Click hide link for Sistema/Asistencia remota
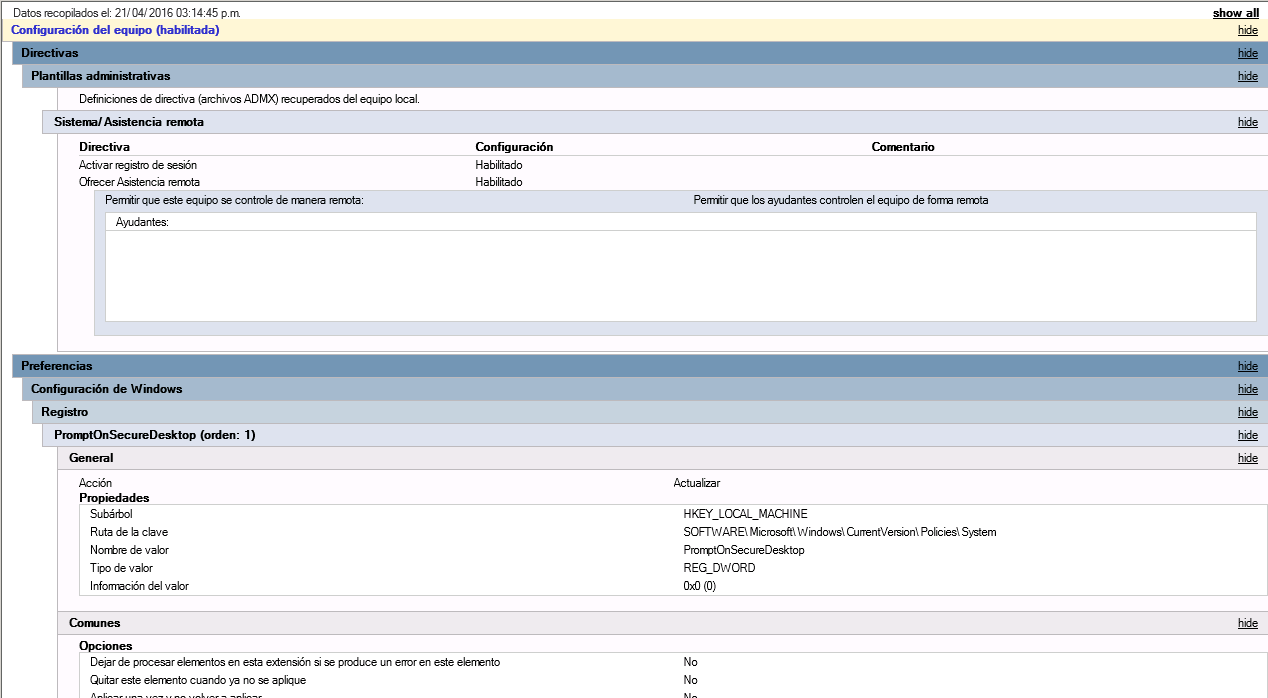 (x=1247, y=122)
